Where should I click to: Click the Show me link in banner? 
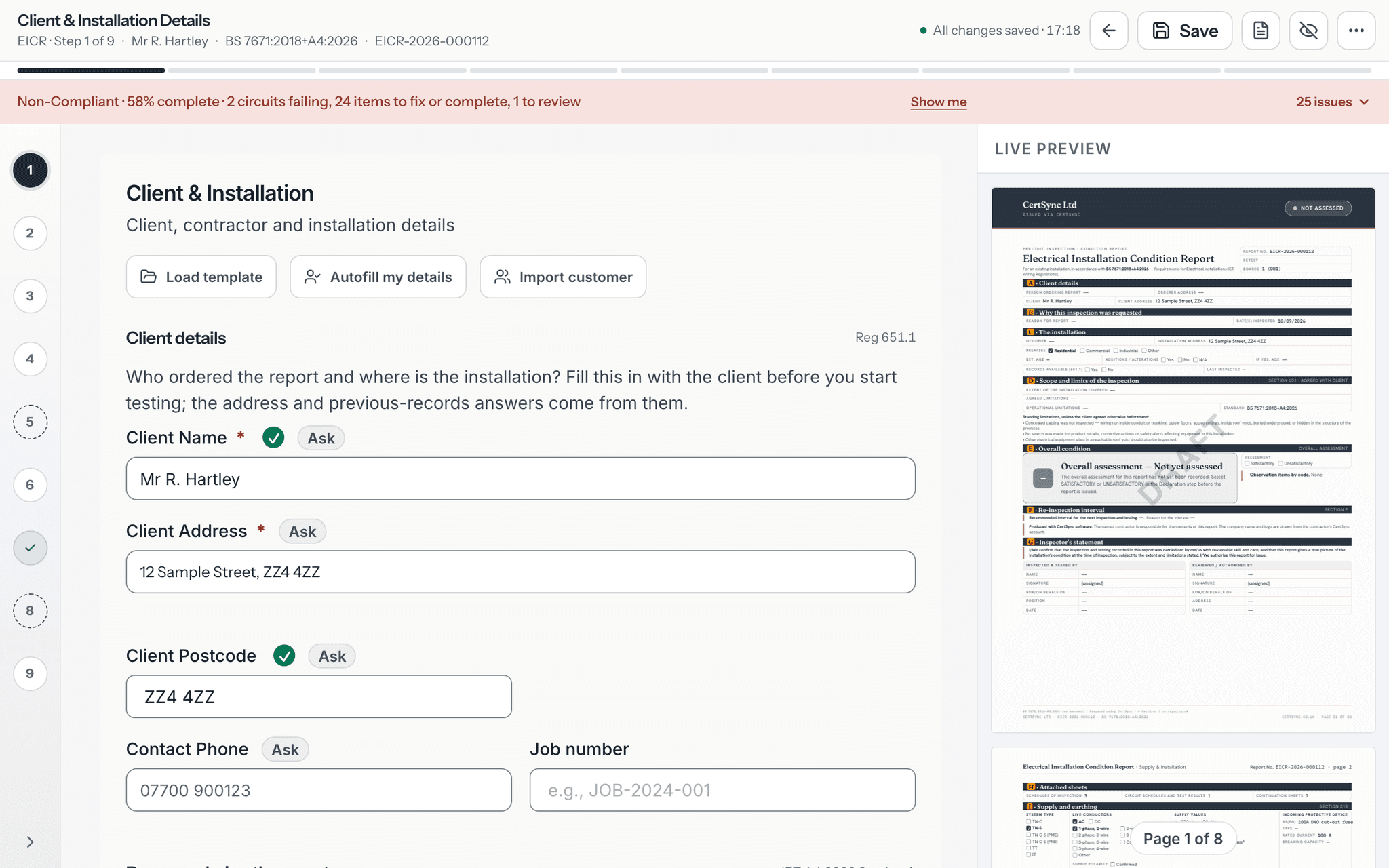coord(939,102)
